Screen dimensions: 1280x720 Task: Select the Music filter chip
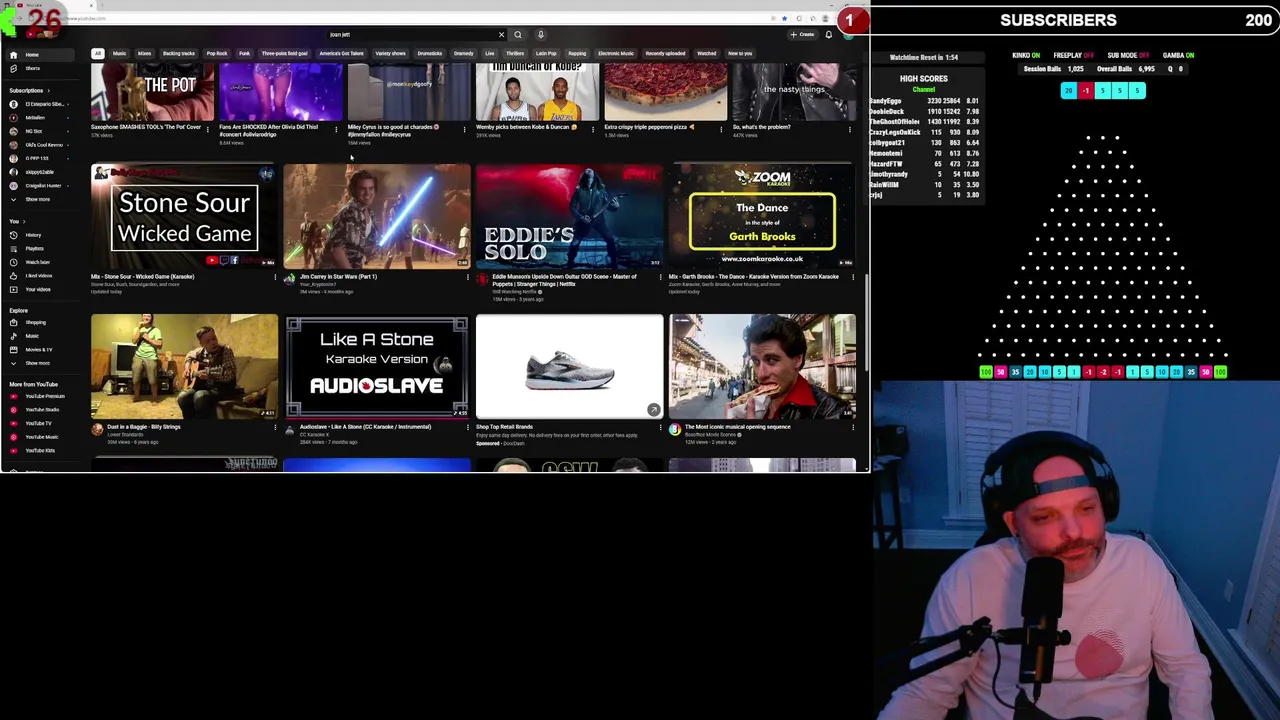(119, 54)
